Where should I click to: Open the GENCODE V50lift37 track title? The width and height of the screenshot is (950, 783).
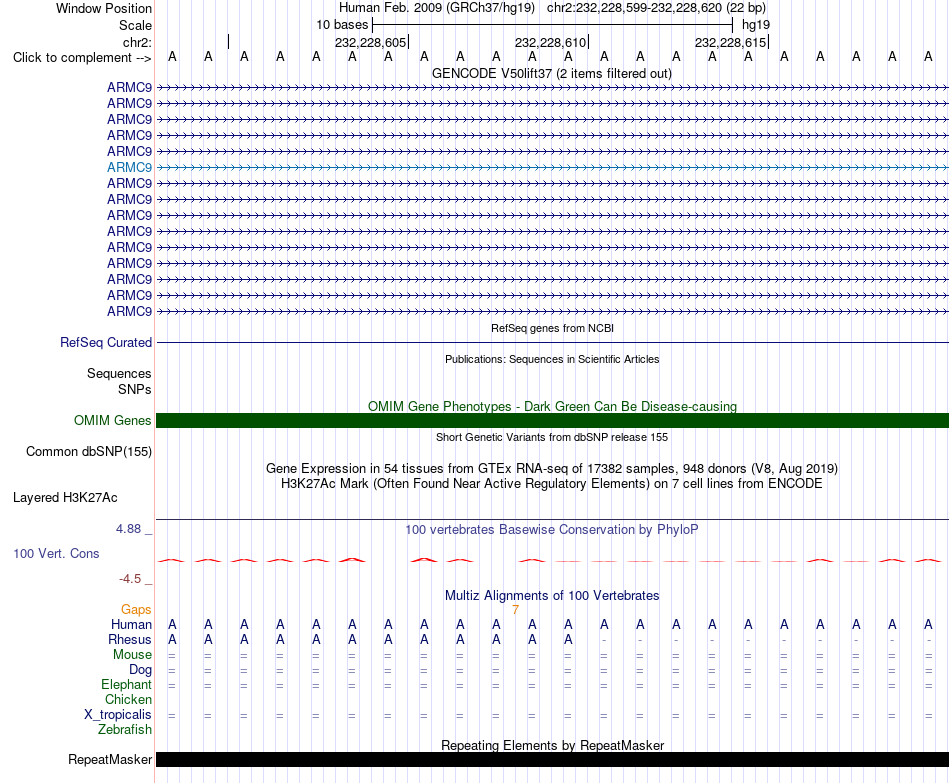(x=552, y=73)
